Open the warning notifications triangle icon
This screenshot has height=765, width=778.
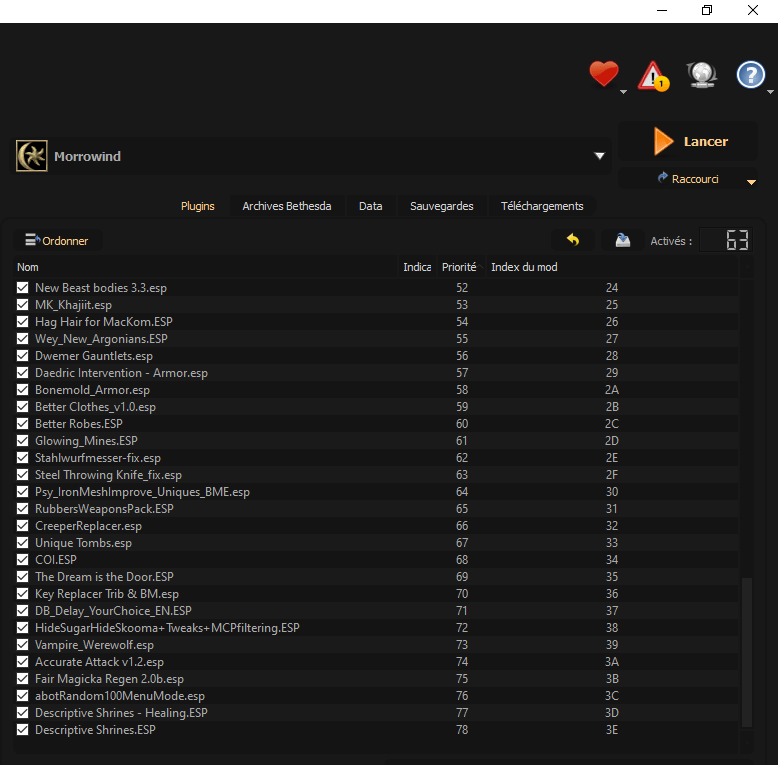pos(653,75)
